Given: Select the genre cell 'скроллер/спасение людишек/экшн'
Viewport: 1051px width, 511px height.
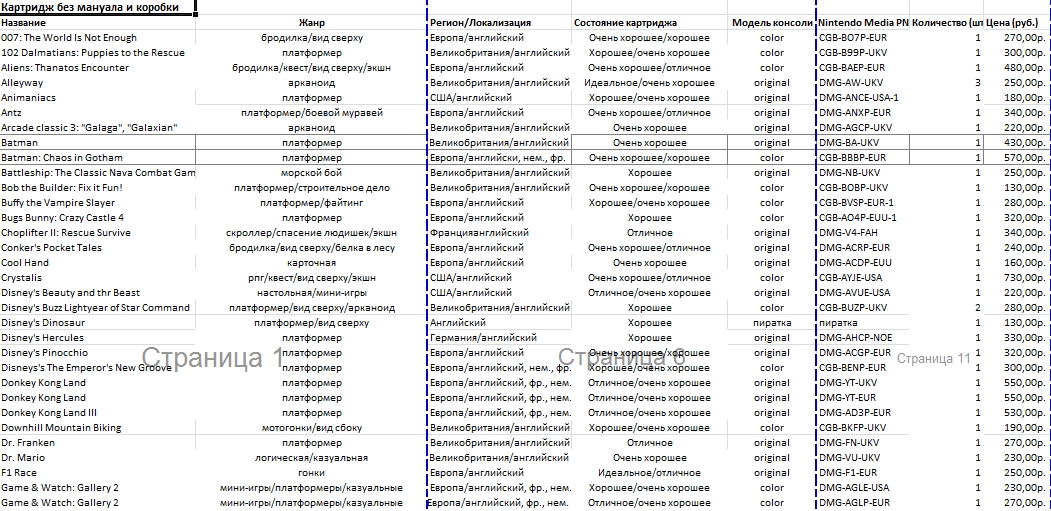Looking at the screenshot, I should click(312, 233).
